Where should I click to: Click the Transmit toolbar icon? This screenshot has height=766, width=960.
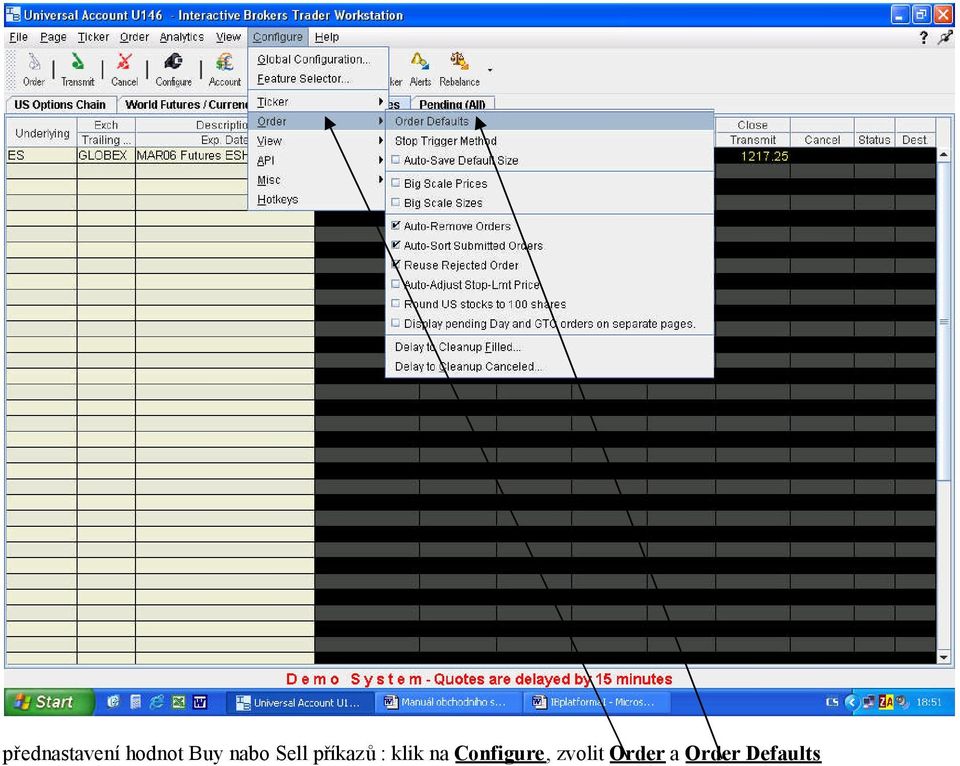click(78, 69)
